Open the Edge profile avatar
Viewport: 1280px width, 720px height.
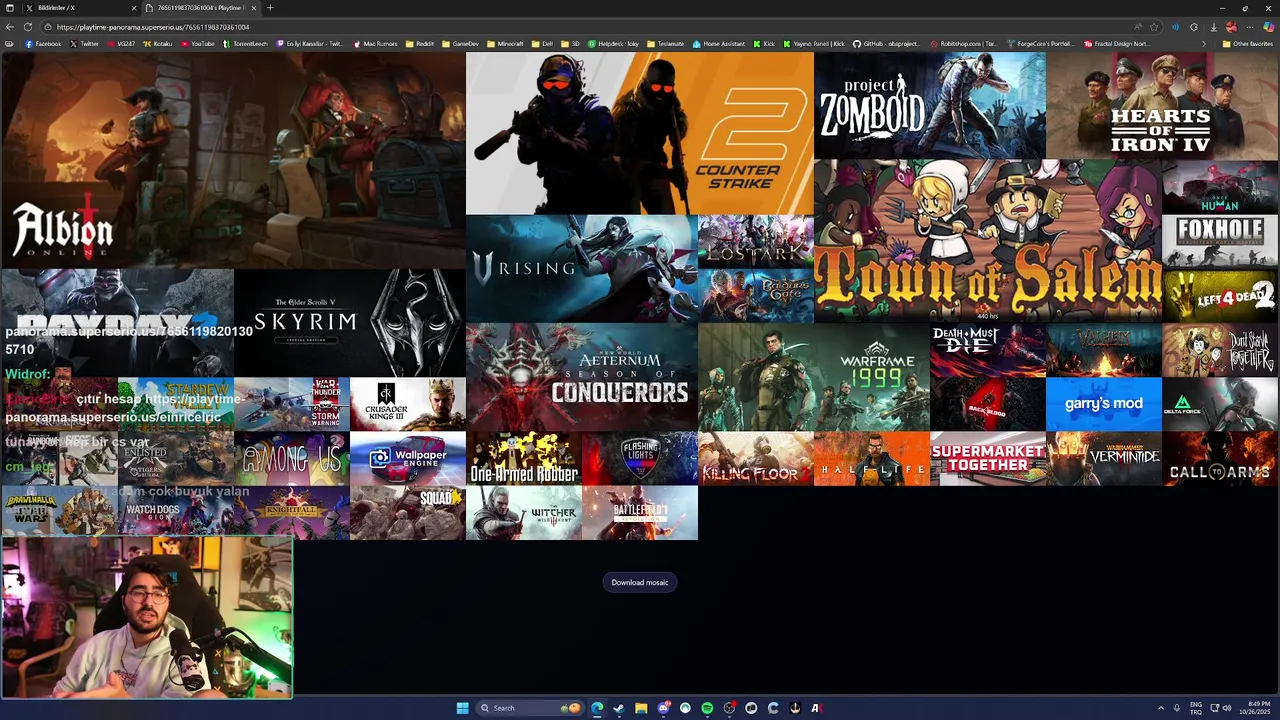[1232, 27]
